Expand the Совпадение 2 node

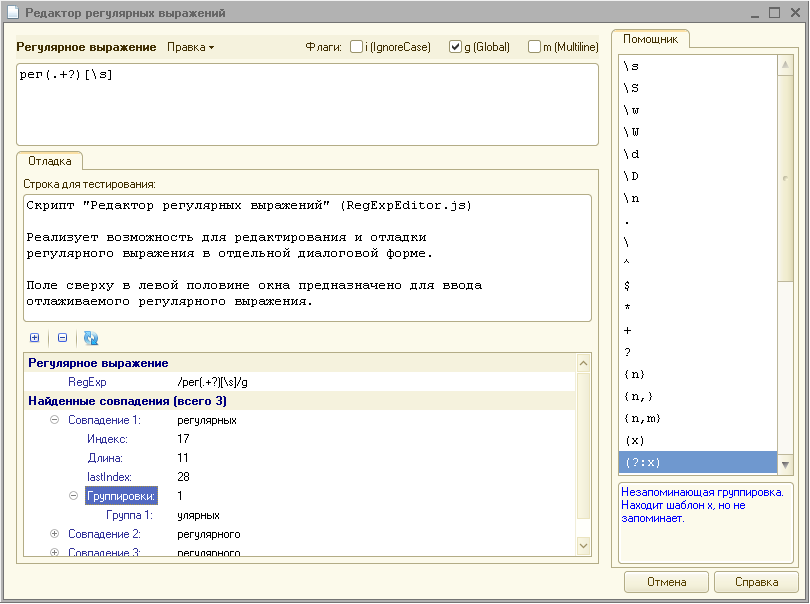[x=55, y=534]
